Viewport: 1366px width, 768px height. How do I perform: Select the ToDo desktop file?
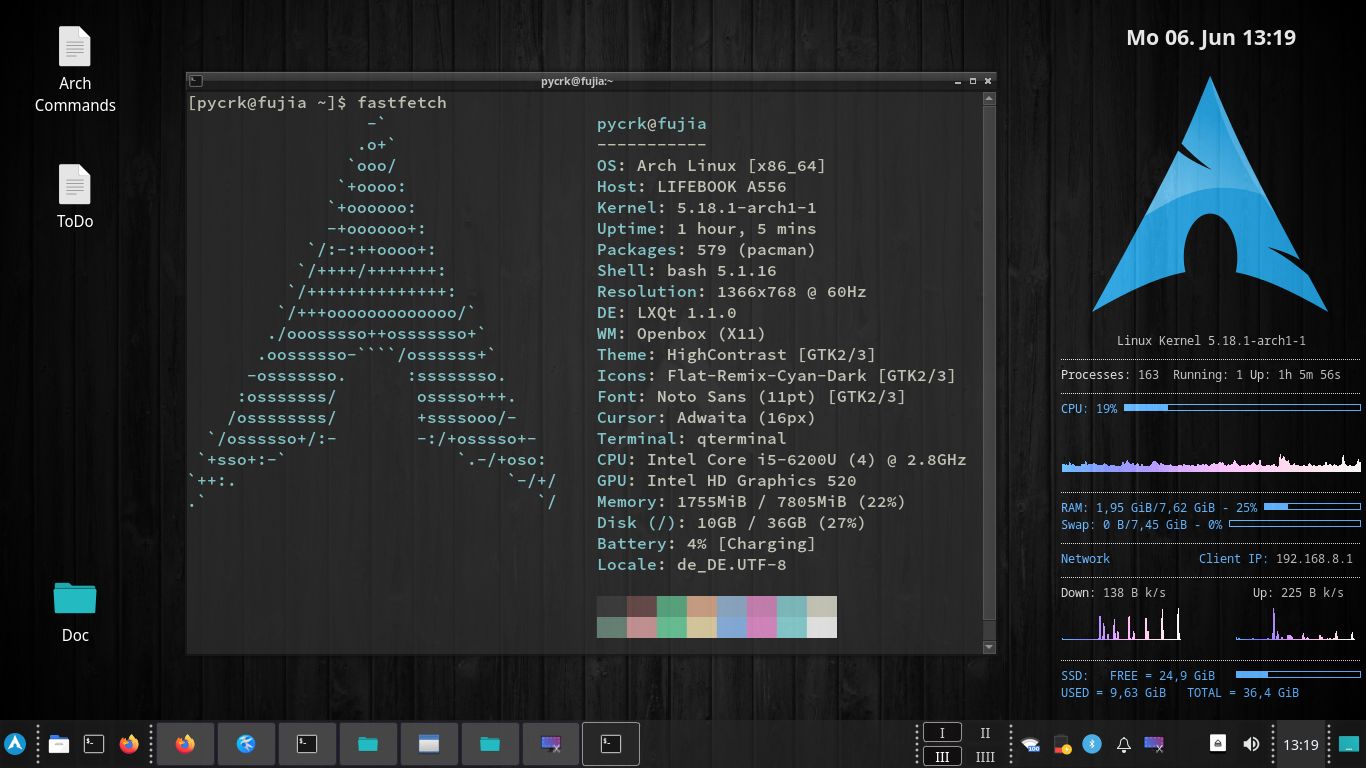(75, 197)
